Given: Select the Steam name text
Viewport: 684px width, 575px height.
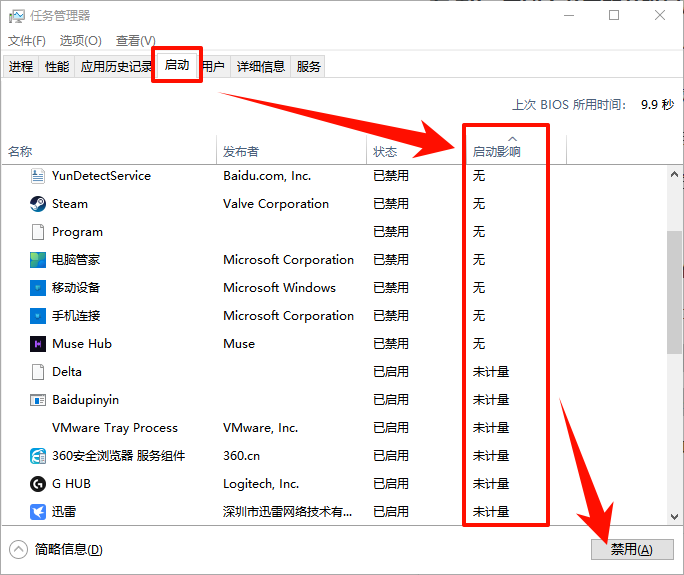Looking at the screenshot, I should (x=70, y=204).
